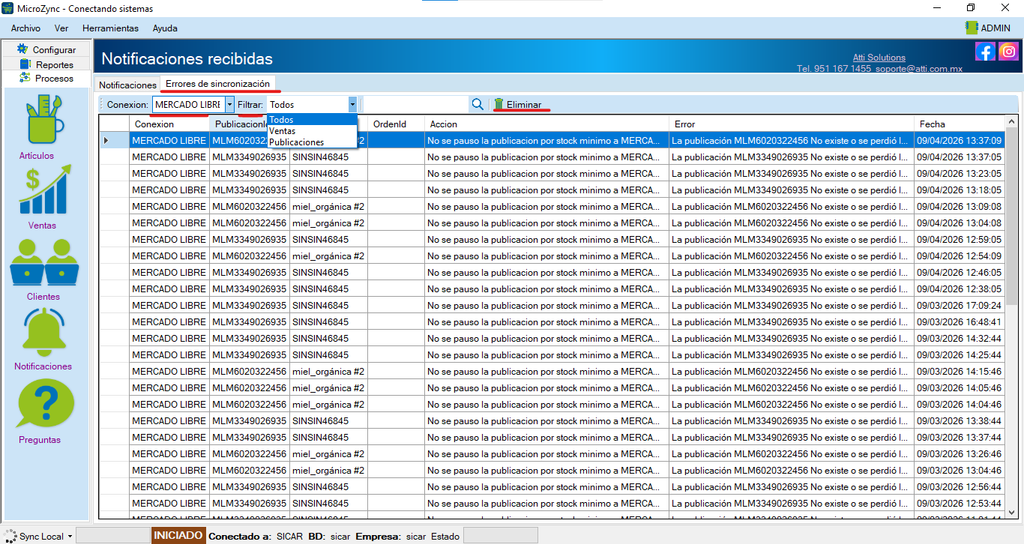Select Procesos in the sidebar
1024x544 pixels.
(x=47, y=78)
